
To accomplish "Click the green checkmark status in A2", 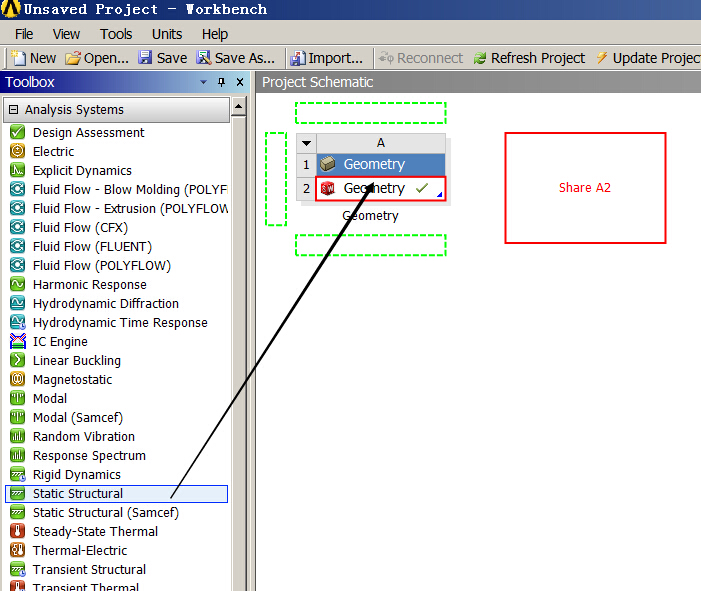I will coord(422,188).
